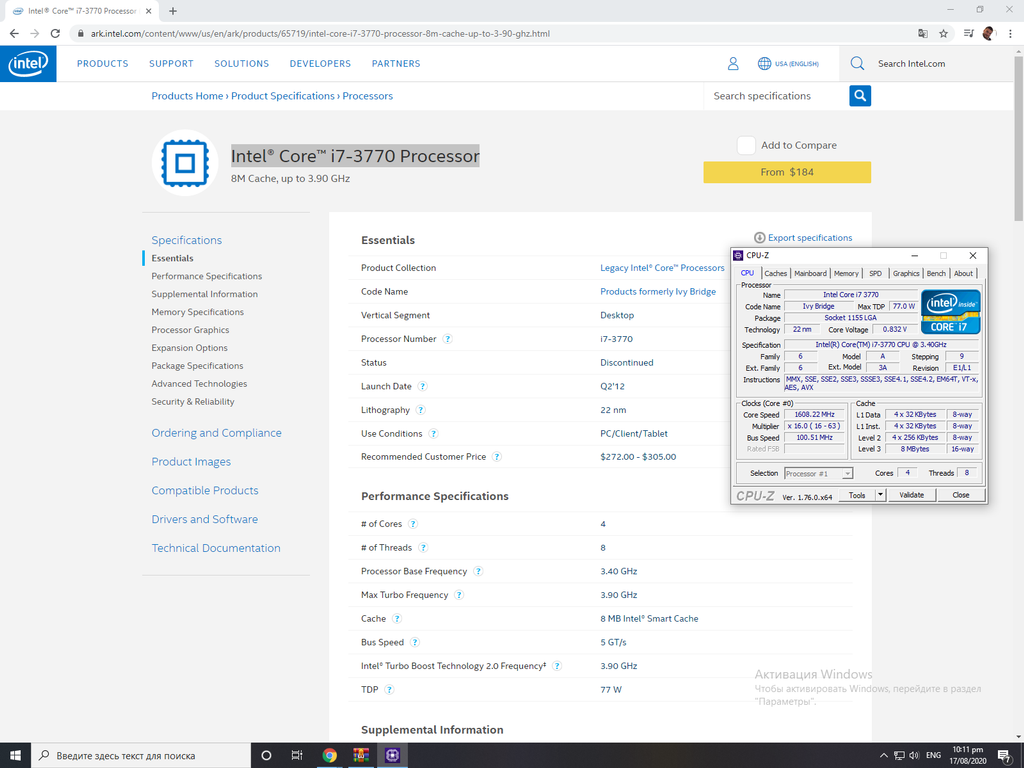Image resolution: width=1024 pixels, height=768 pixels.
Task: Click the blue search specifications magnifier button
Action: [860, 96]
